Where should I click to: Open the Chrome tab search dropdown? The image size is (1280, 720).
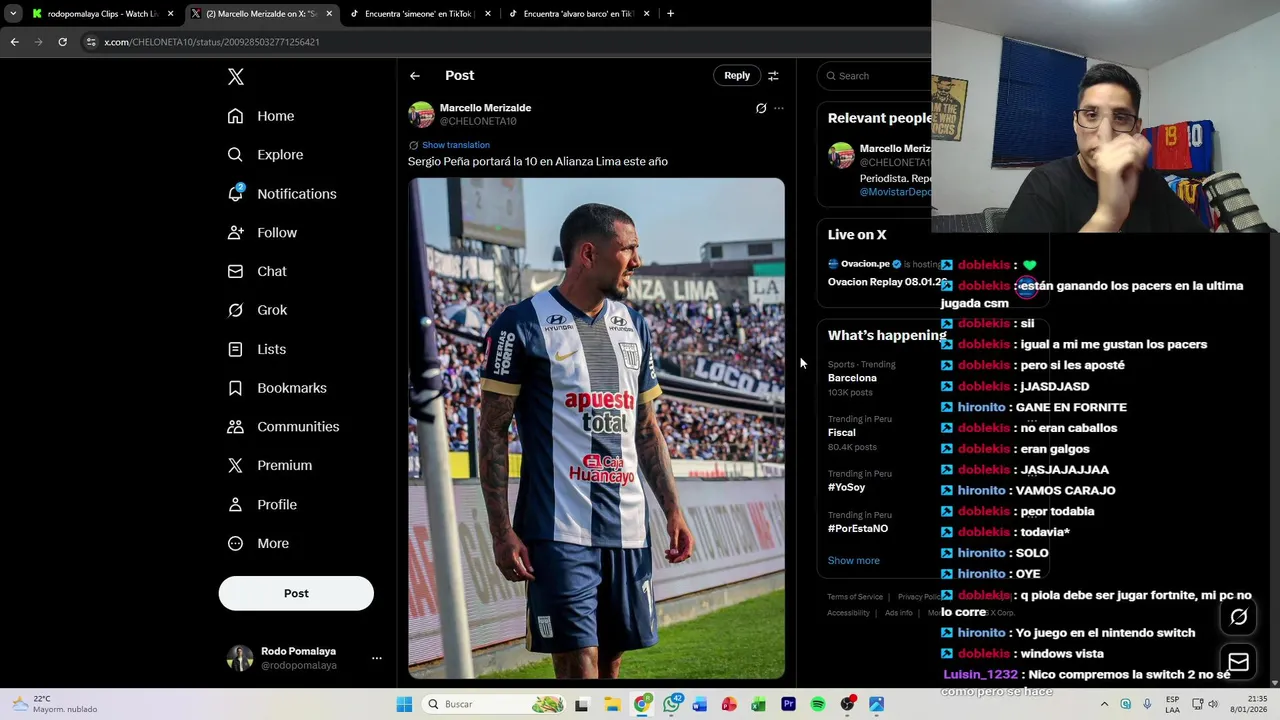coord(13,14)
